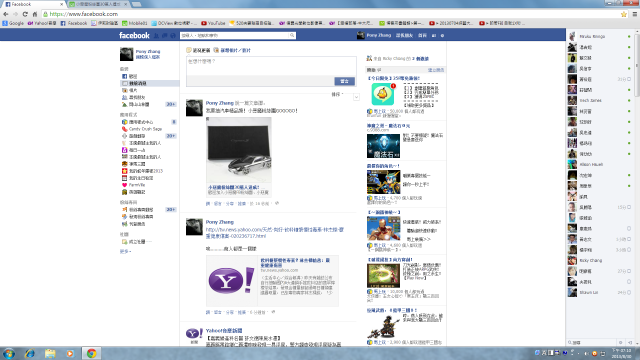Open Candy Crush Saga app in sidebar
The image size is (640, 360).
(145, 129)
